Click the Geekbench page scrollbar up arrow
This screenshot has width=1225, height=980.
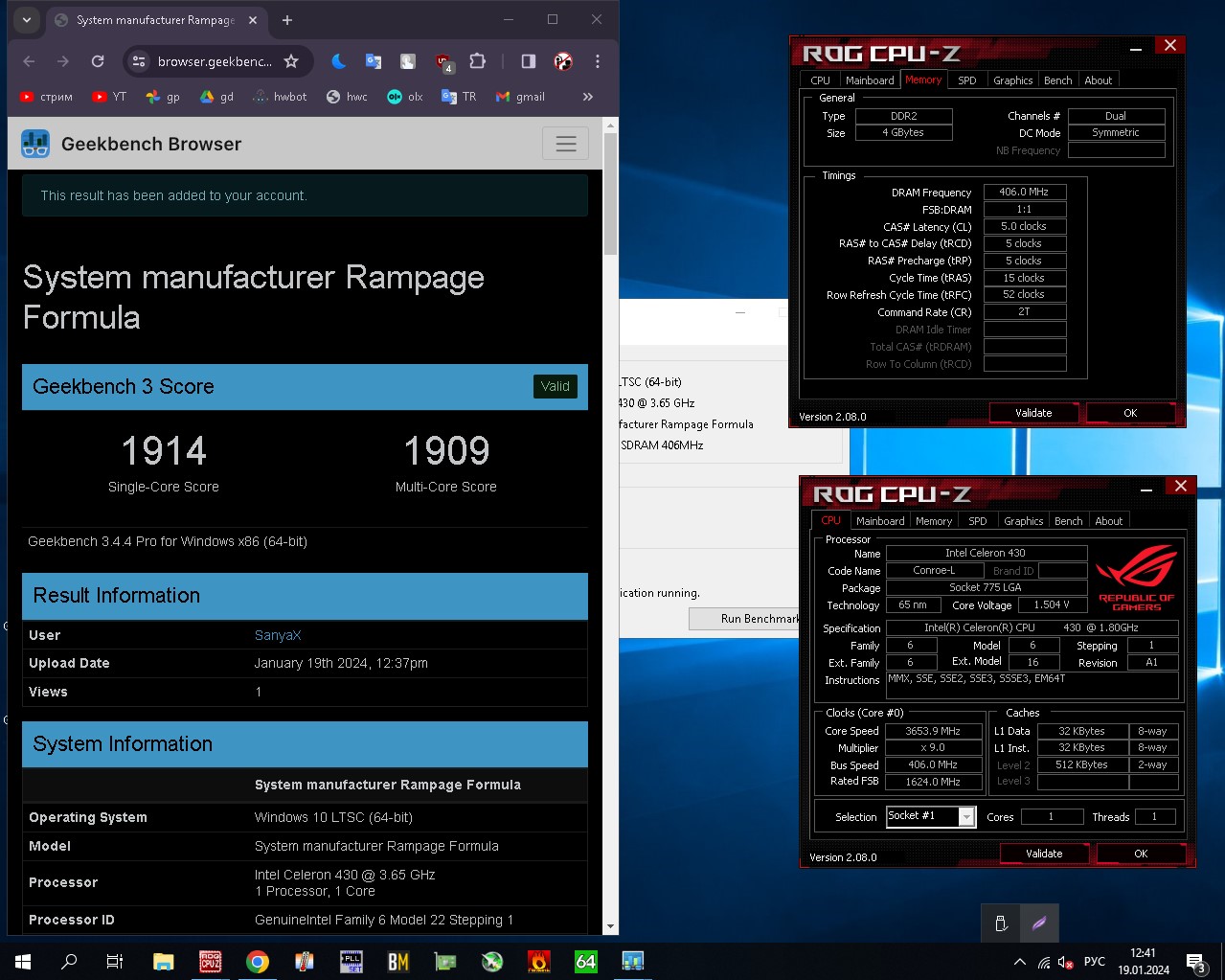coord(610,125)
